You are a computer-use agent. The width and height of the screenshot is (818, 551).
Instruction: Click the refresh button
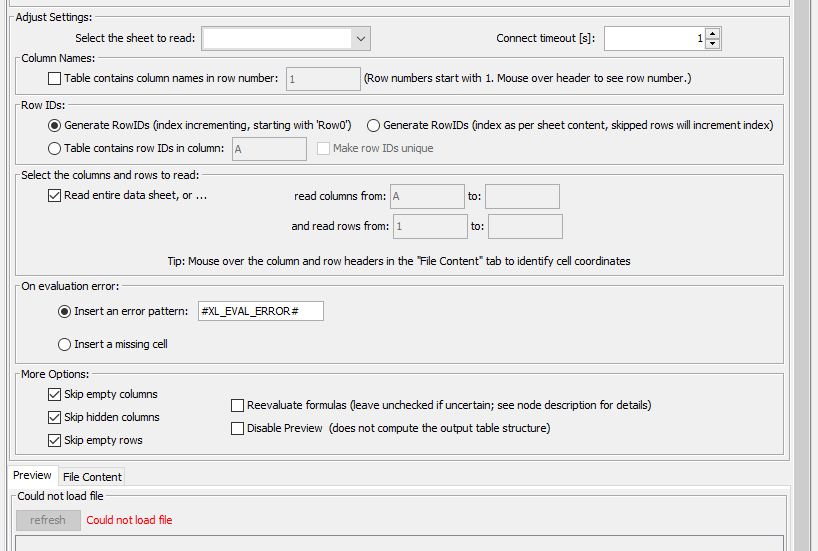coord(48,520)
